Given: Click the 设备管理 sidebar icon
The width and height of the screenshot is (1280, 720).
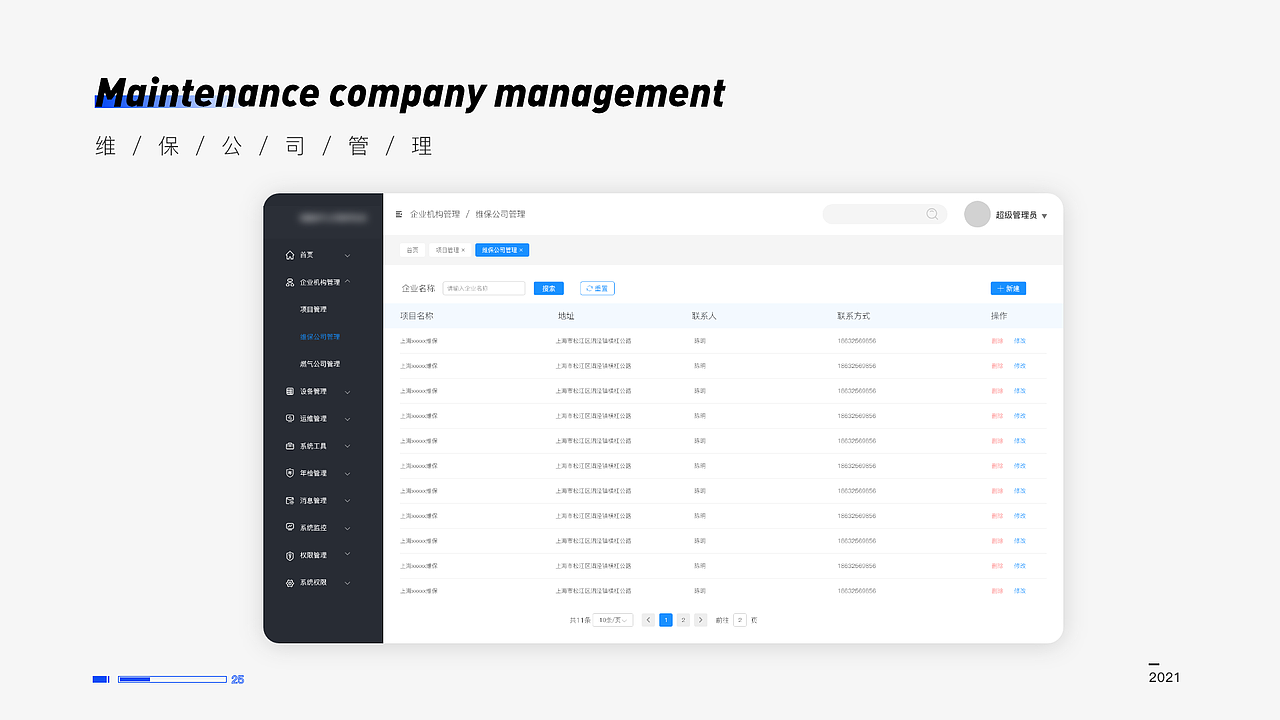Looking at the screenshot, I should point(290,391).
